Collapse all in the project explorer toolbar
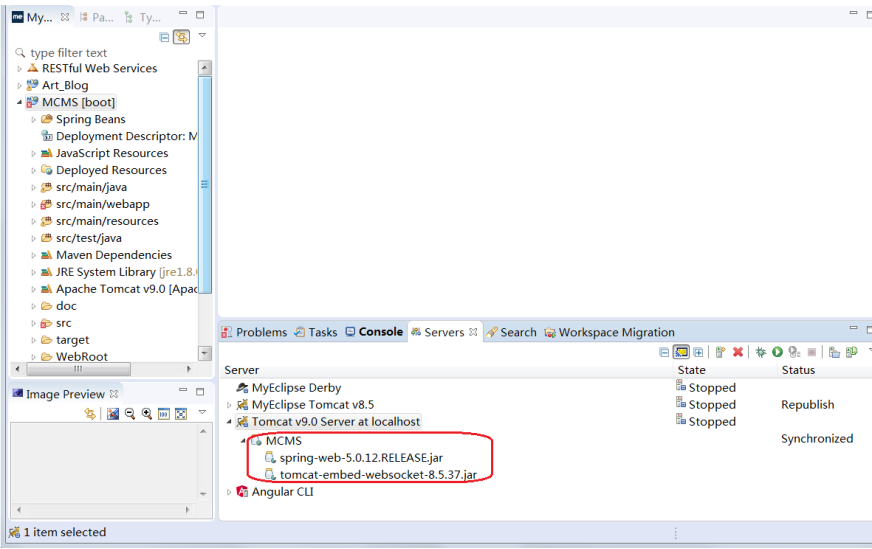Image resolution: width=872 pixels, height=549 pixels. [164, 37]
